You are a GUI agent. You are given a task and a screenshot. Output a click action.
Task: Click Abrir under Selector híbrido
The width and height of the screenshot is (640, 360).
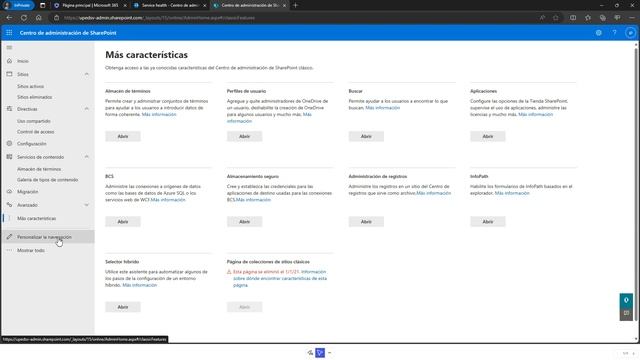click(x=123, y=307)
